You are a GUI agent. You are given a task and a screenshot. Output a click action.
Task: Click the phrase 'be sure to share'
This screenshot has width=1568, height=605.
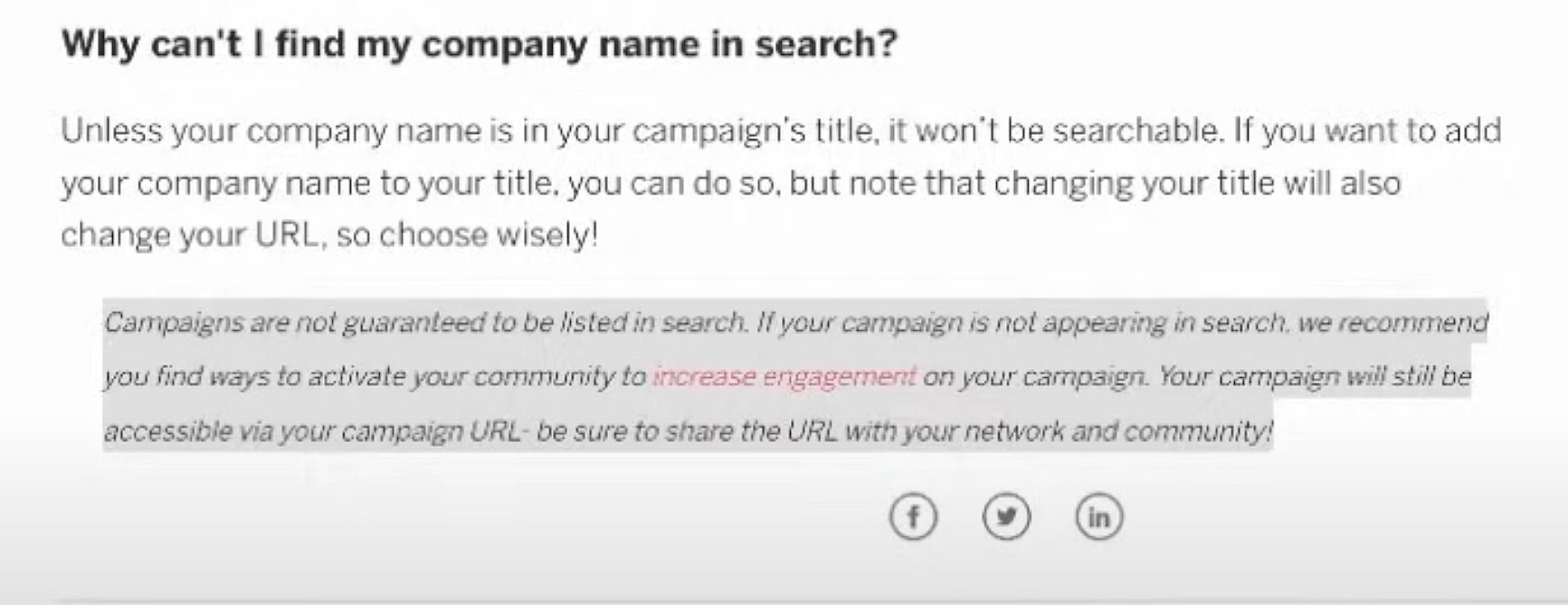pyautogui.click(x=634, y=430)
